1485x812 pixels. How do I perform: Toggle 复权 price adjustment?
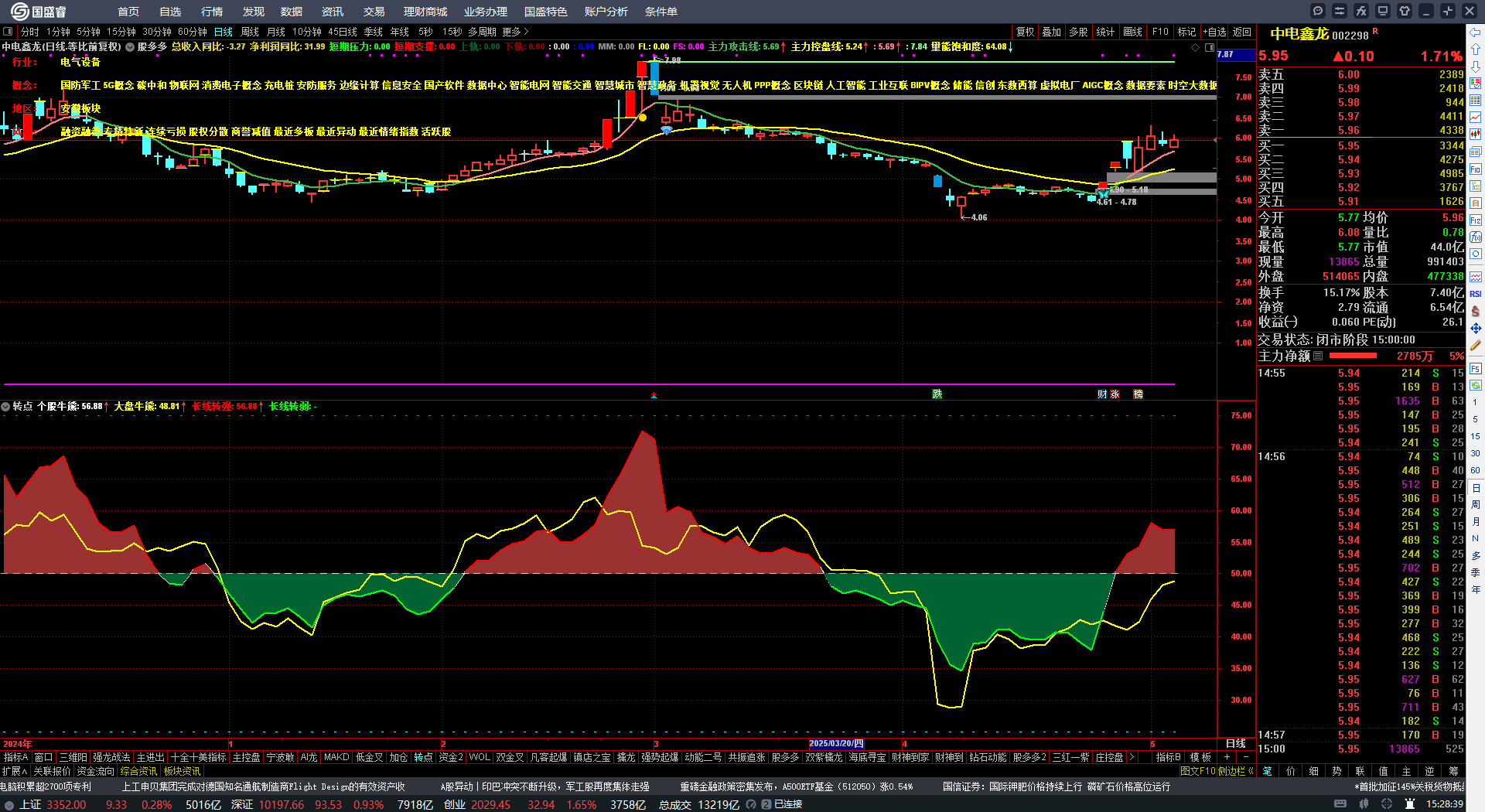coord(1026,32)
